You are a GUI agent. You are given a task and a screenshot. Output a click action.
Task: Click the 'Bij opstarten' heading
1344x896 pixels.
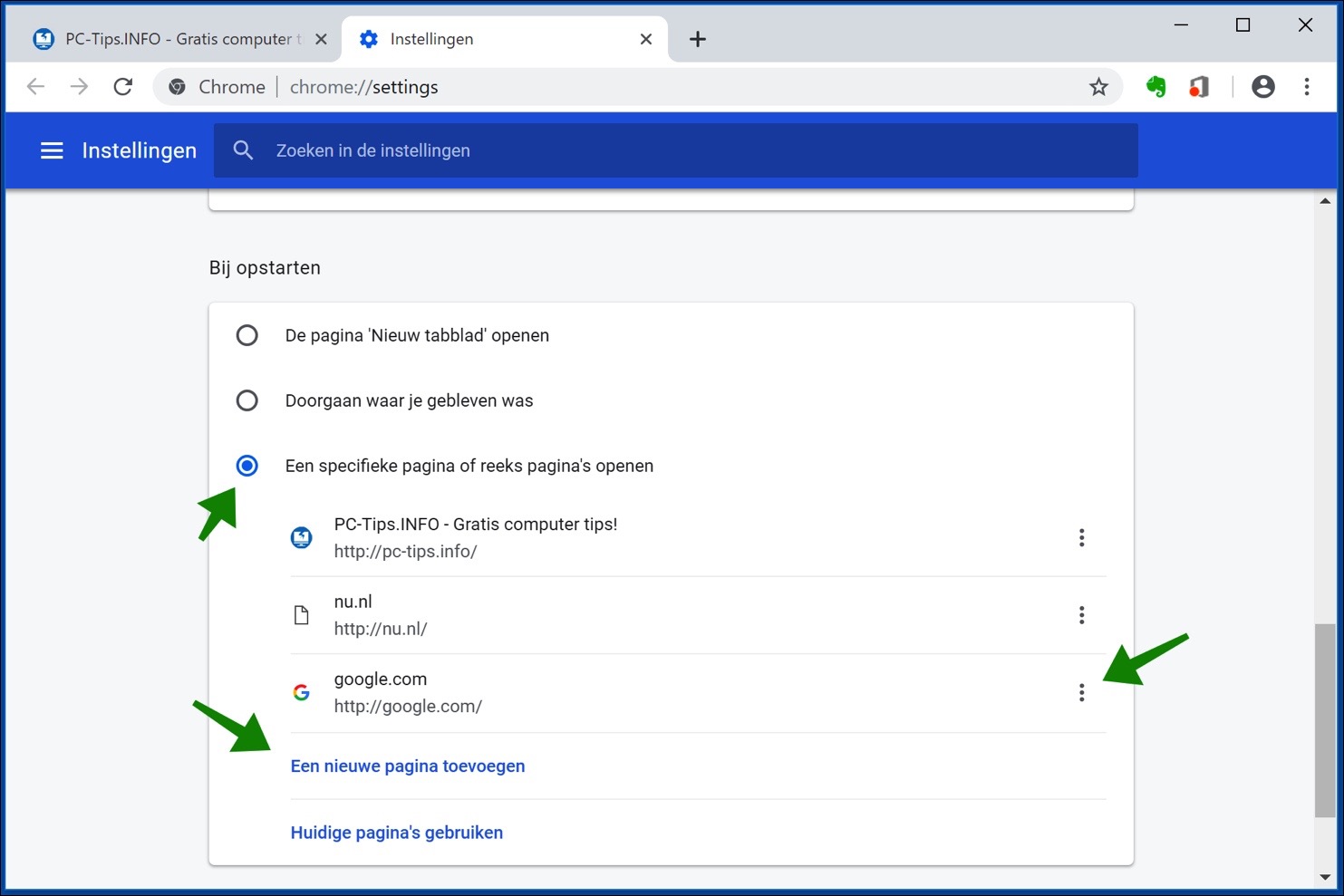(x=265, y=267)
